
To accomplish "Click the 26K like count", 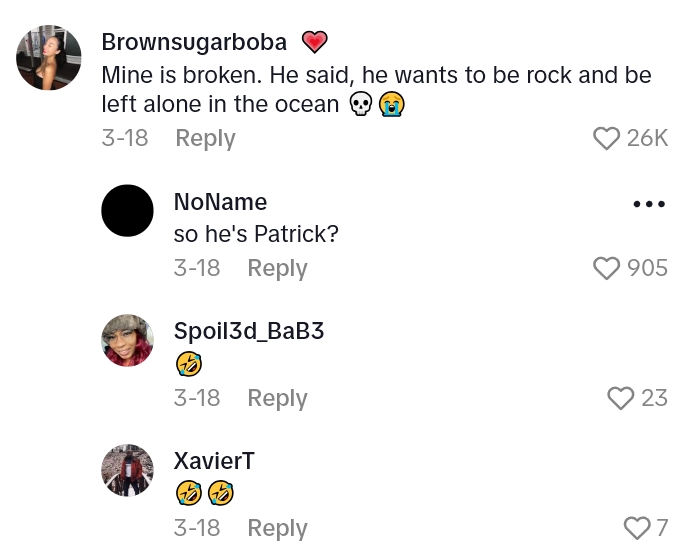I will [647, 138].
